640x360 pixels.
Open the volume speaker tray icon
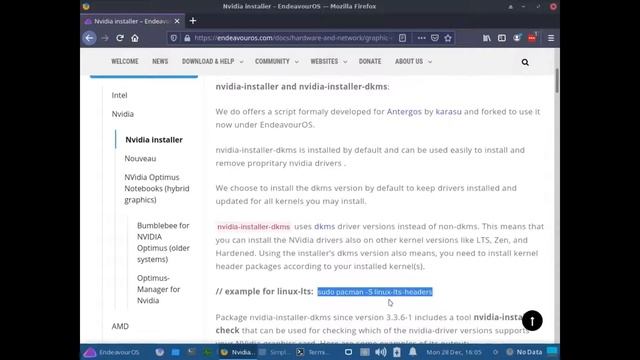coord(380,352)
